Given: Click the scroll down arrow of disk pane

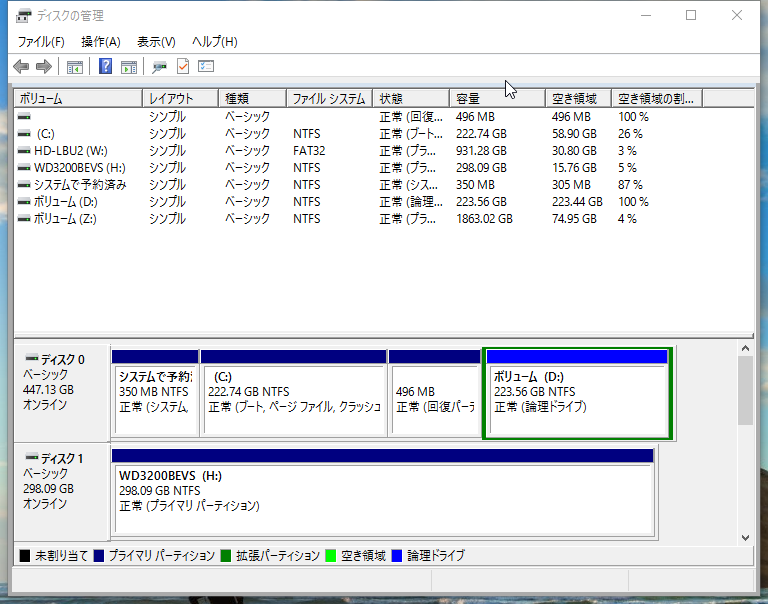Looking at the screenshot, I should click(x=745, y=537).
